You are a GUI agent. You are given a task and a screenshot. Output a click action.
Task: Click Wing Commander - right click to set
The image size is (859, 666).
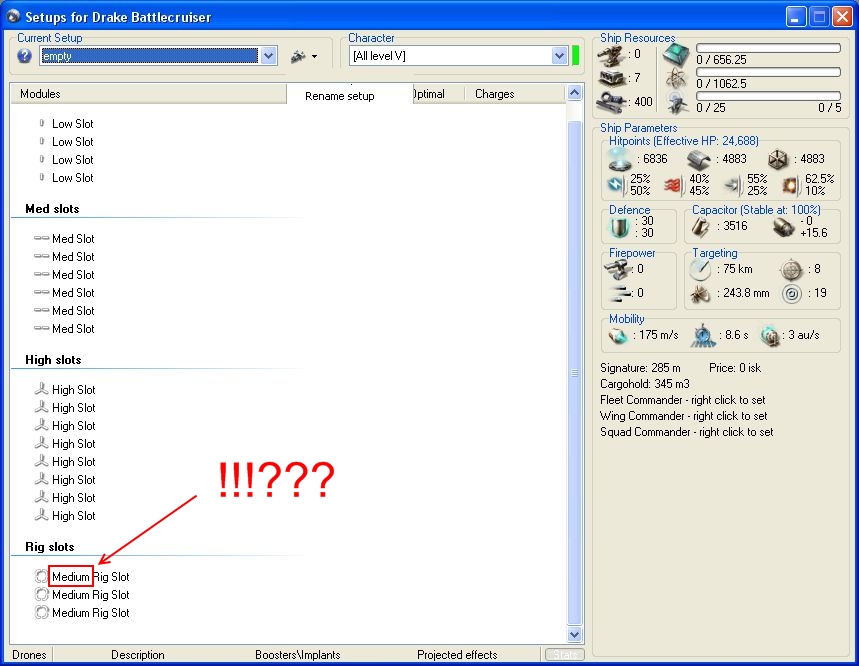[x=684, y=416]
